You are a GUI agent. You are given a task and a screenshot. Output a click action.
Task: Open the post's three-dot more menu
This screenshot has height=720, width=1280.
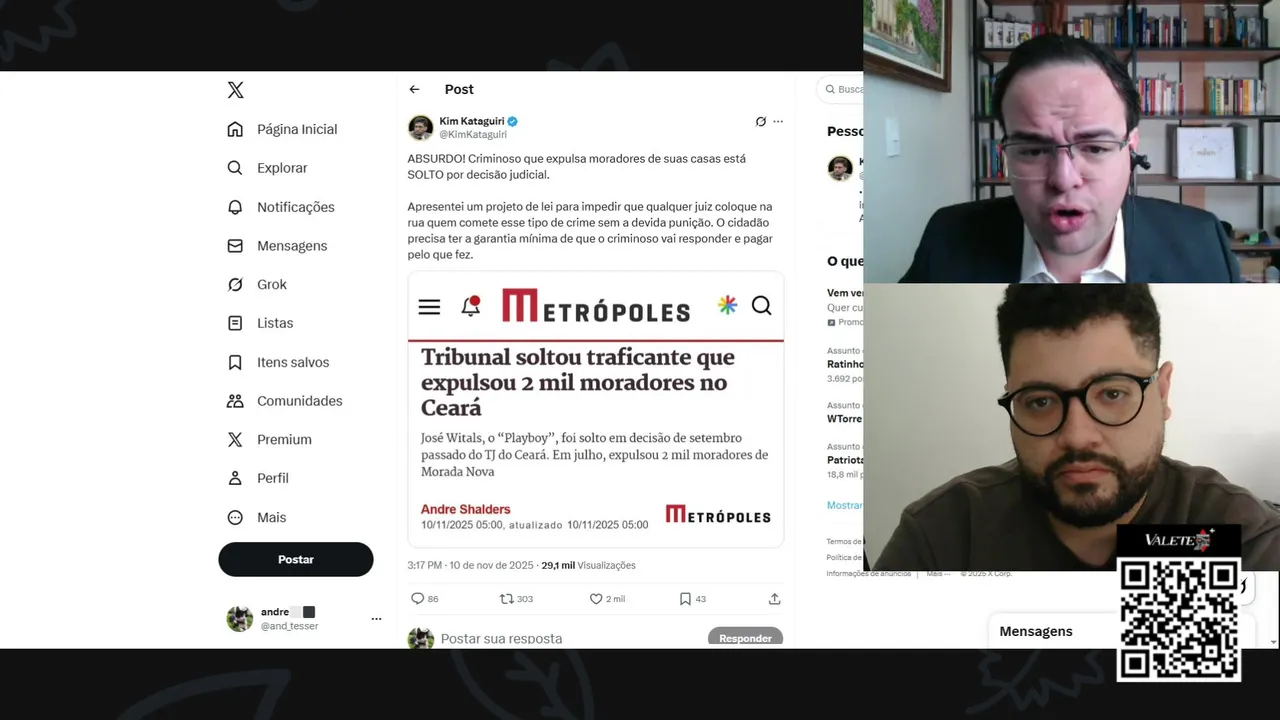pos(778,122)
